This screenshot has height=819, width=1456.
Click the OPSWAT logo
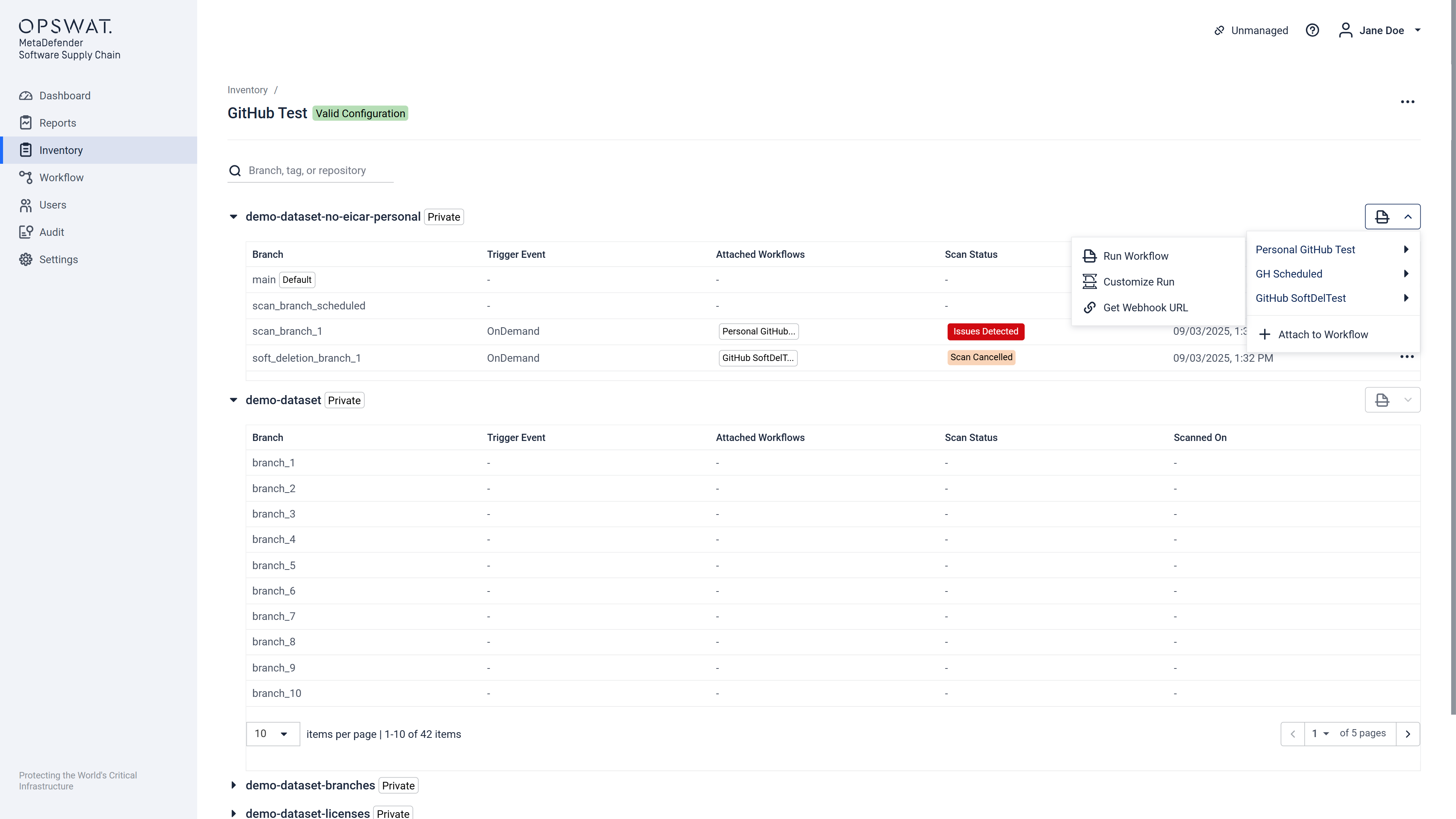coord(65,26)
